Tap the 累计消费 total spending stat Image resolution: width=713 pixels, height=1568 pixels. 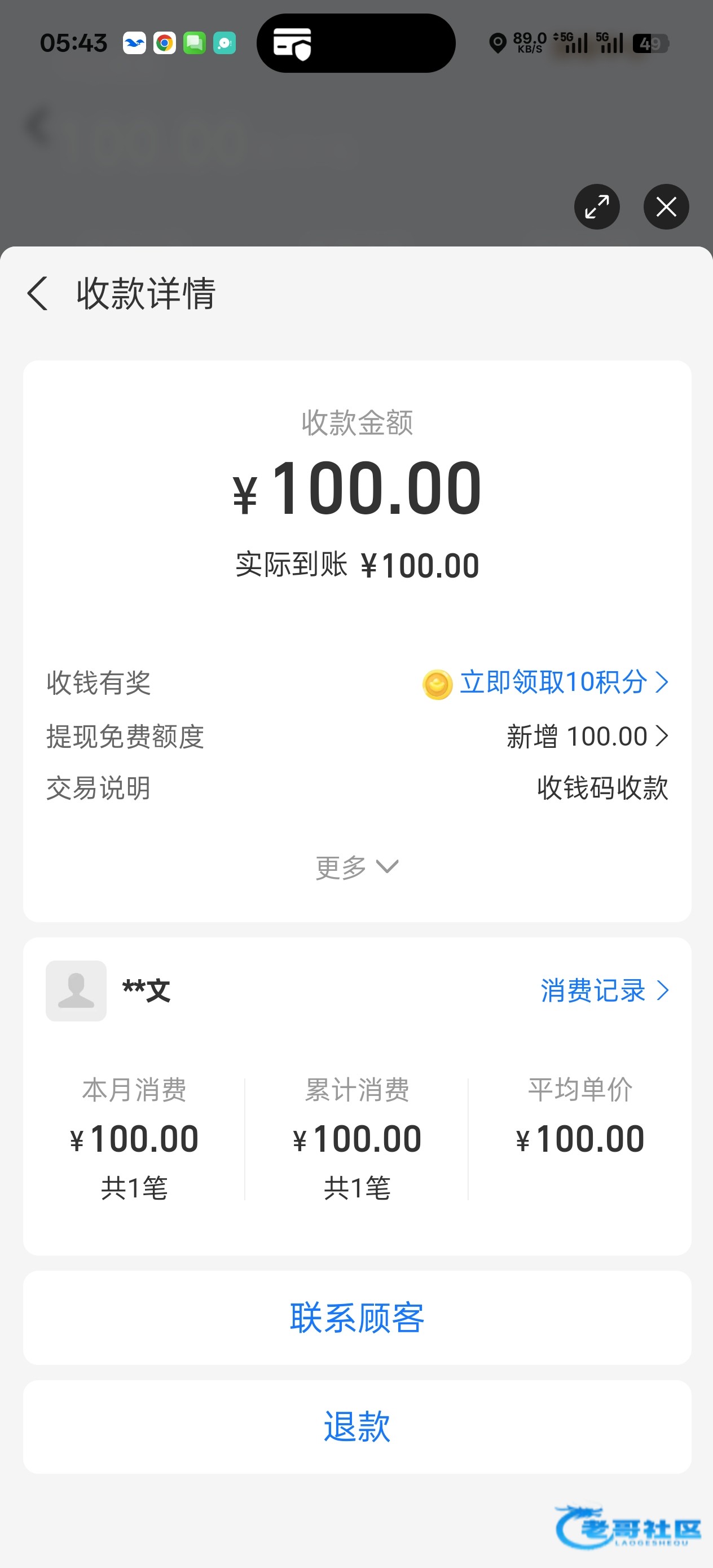click(x=357, y=1137)
